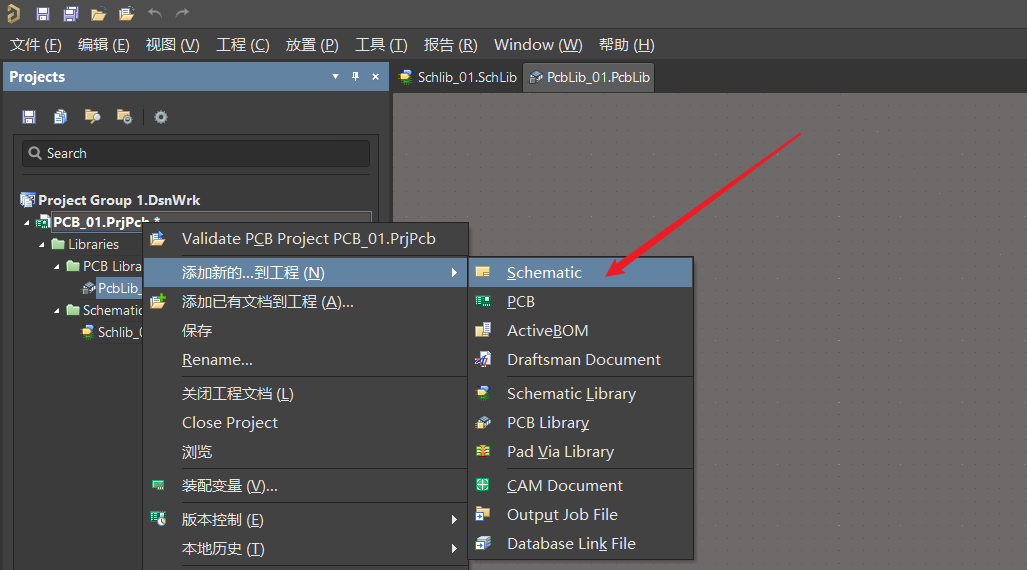Open the 编辑 (E) menu
This screenshot has height=570, width=1027.
[x=103, y=45]
